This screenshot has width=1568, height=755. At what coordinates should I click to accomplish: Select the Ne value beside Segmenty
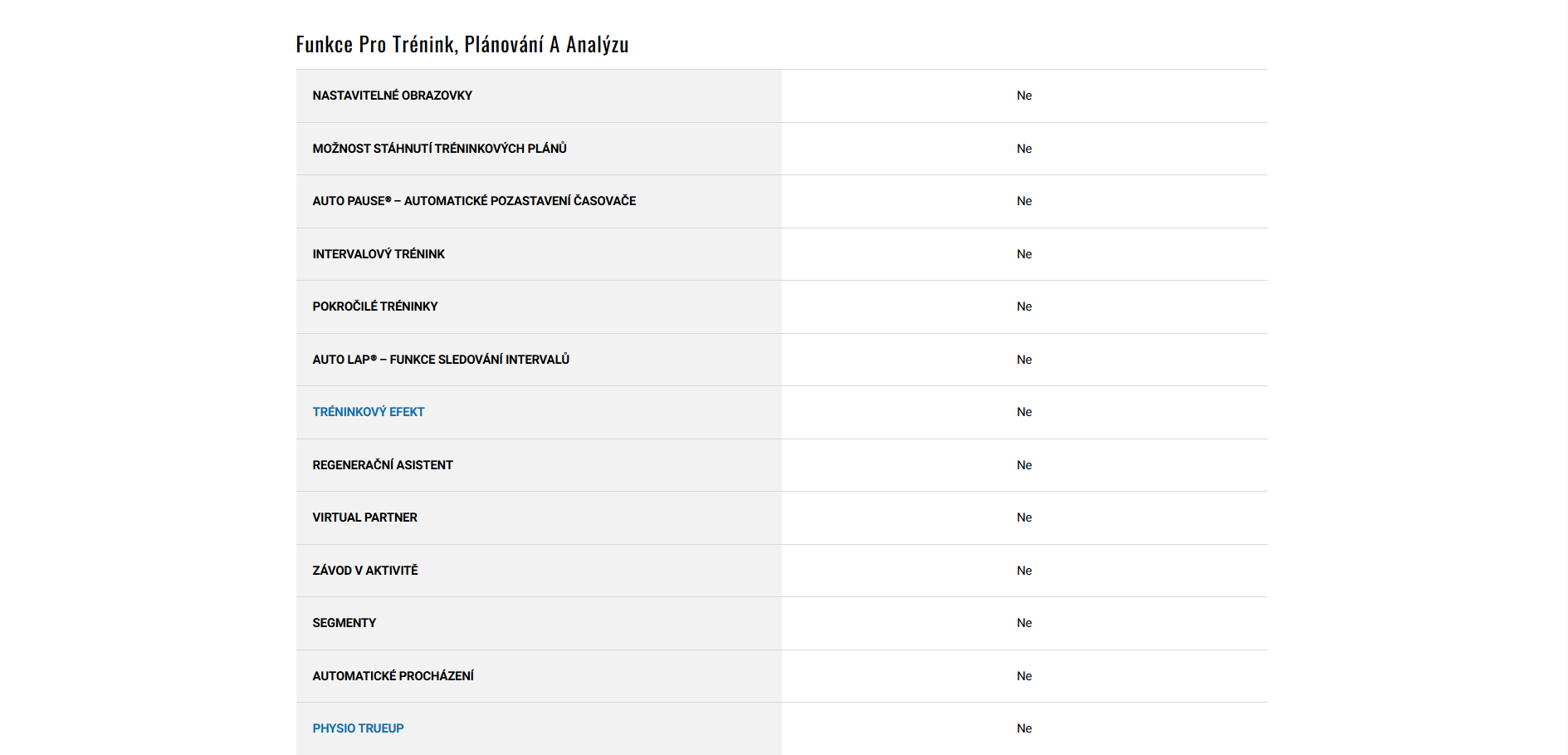pos(1024,623)
